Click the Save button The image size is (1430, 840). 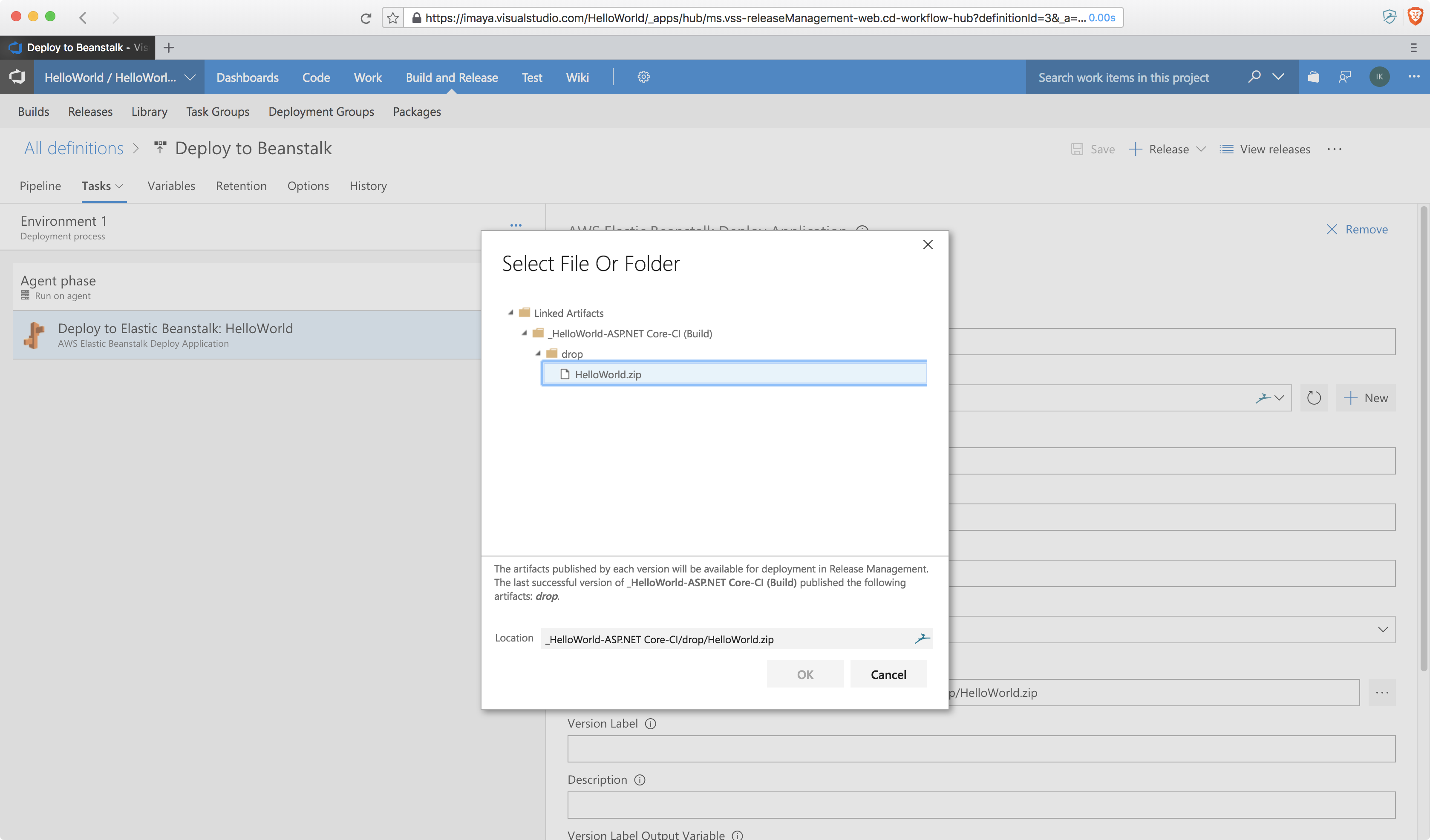click(x=1093, y=149)
